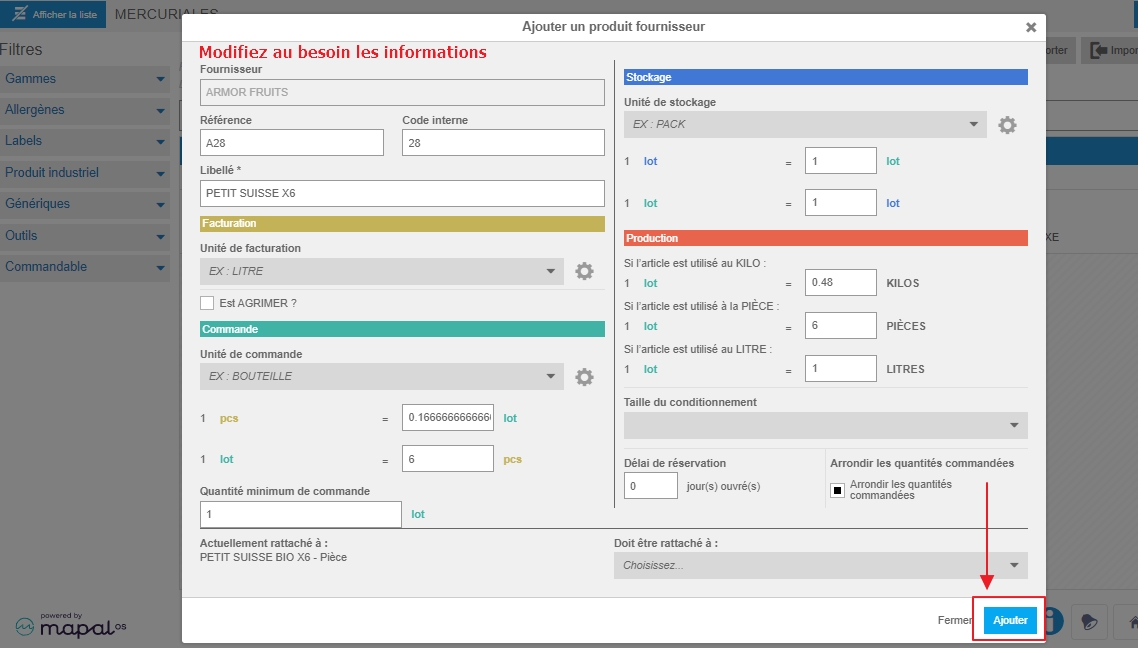Toggle Arrondir les quantités commandées checkbox
Viewport: 1138px width, 648px height.
click(838, 491)
